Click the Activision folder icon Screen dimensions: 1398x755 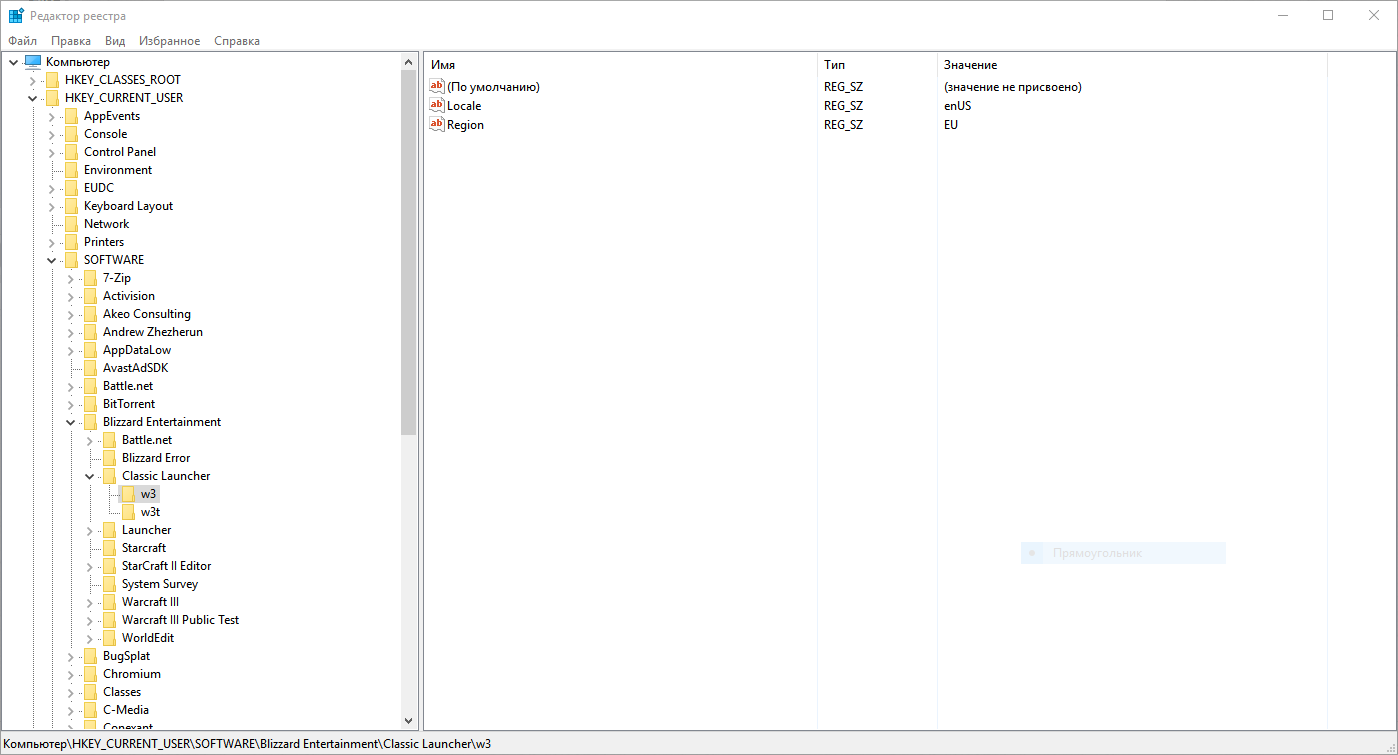90,296
